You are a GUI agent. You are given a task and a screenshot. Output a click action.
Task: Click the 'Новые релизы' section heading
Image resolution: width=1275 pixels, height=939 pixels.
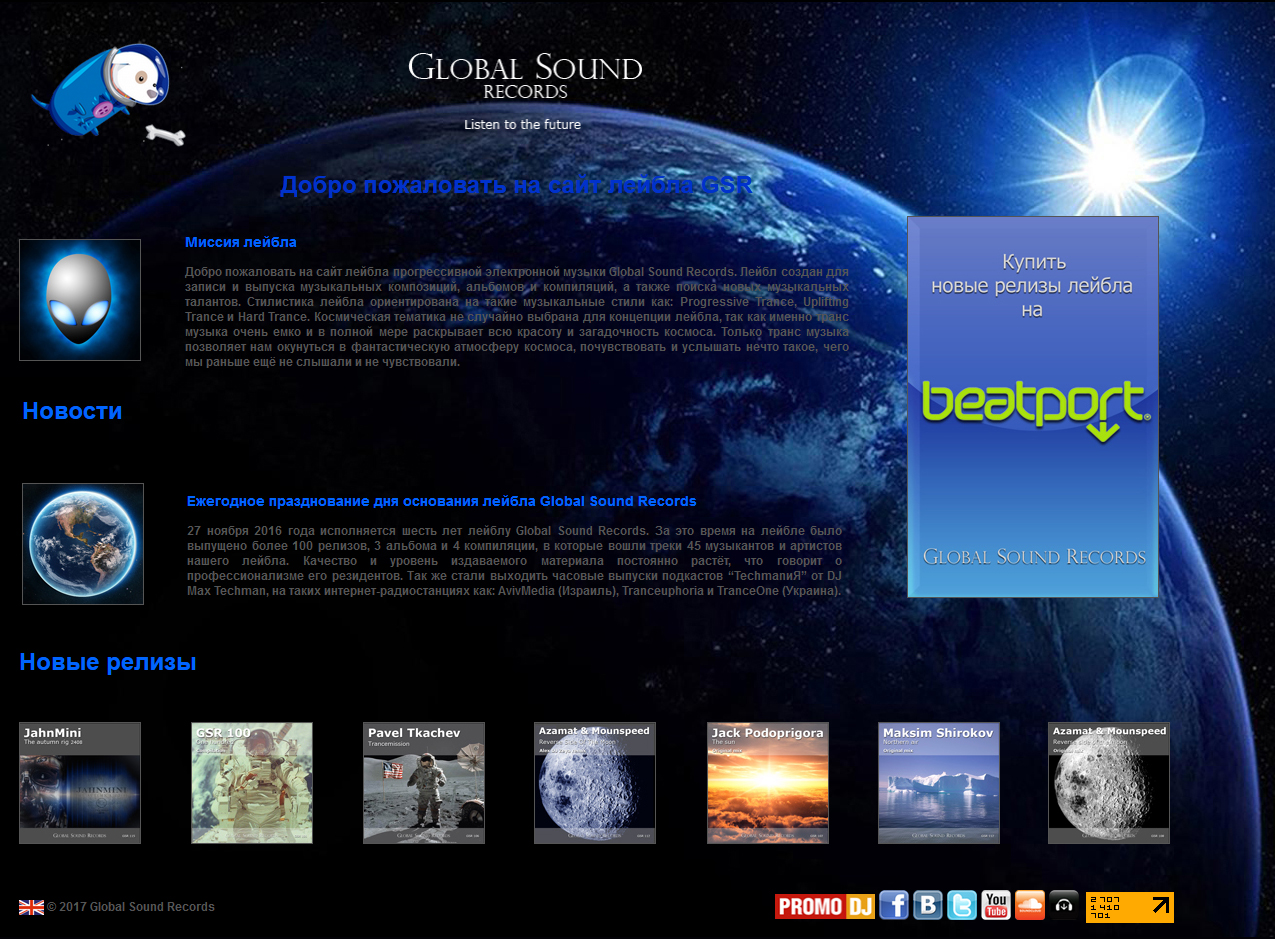(108, 662)
